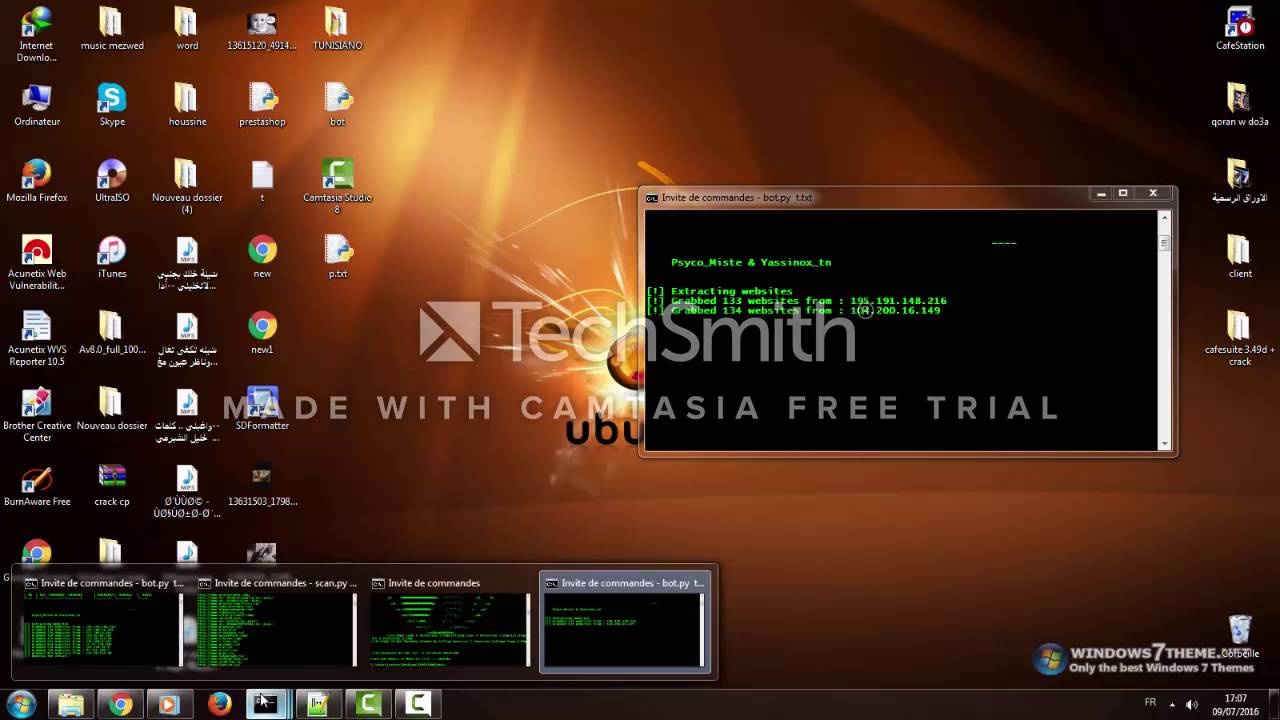This screenshot has height=720, width=1280.
Task: Open Internet Download Manager desktop icon
Action: (37, 34)
